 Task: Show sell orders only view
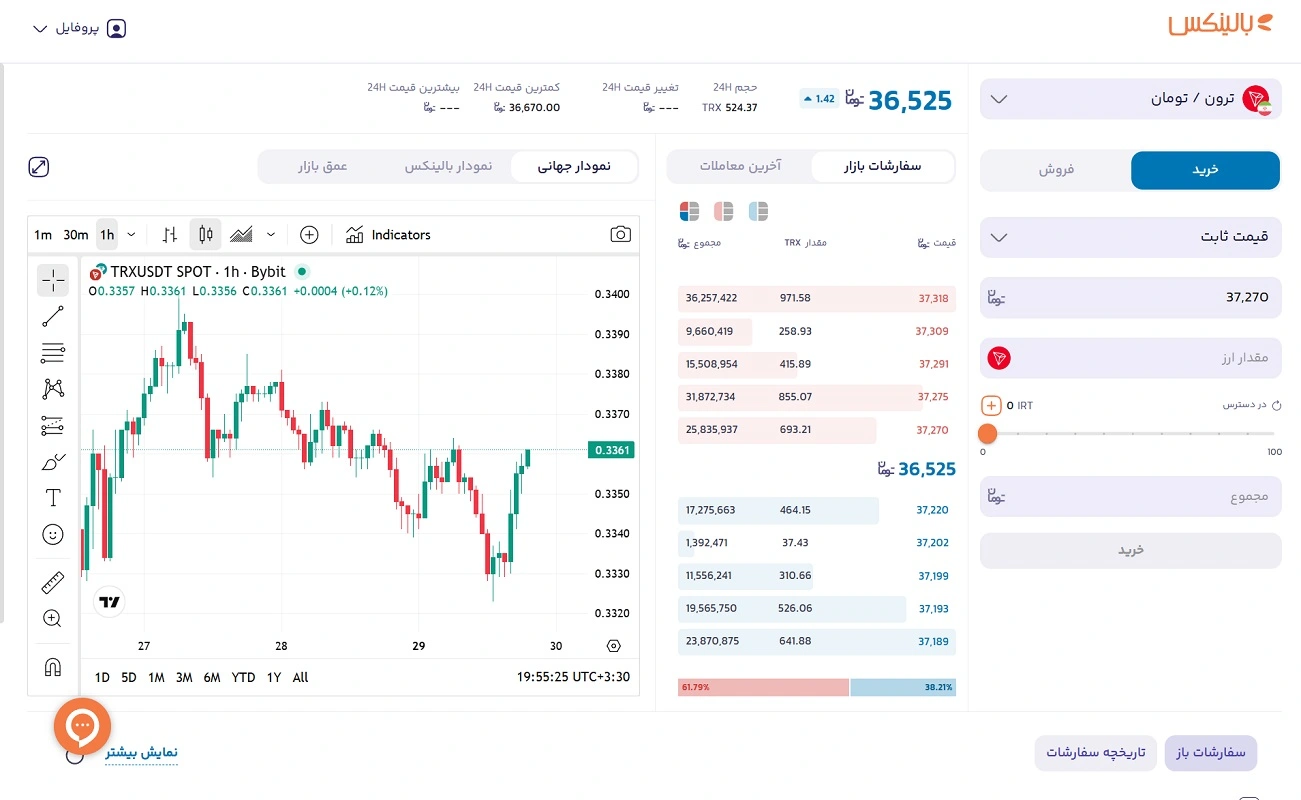[723, 211]
